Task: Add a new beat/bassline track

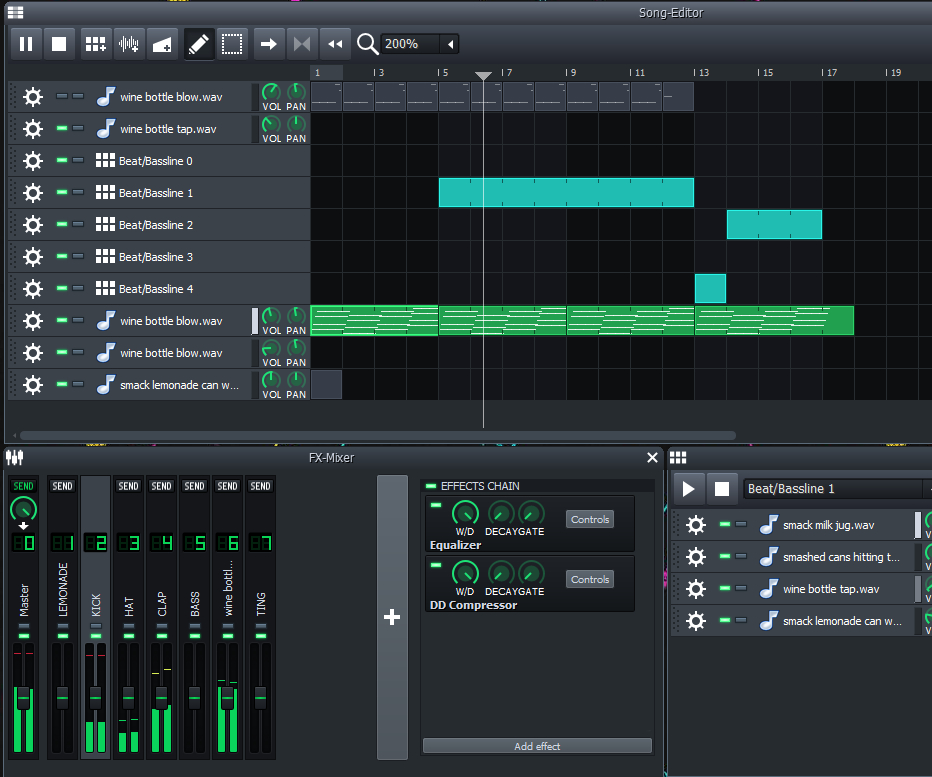Action: (x=96, y=44)
